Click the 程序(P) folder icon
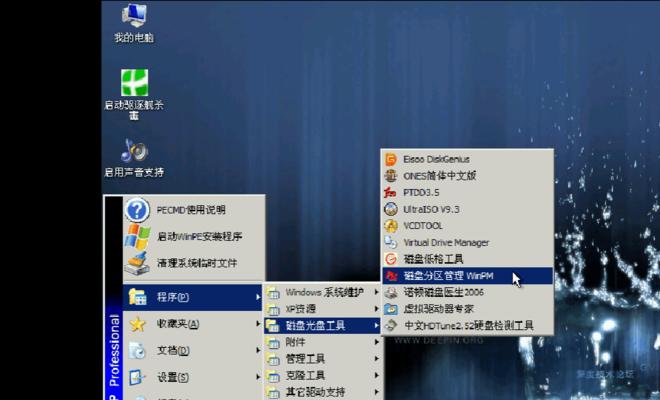Screen dimensions: 660x400 (x=137, y=297)
